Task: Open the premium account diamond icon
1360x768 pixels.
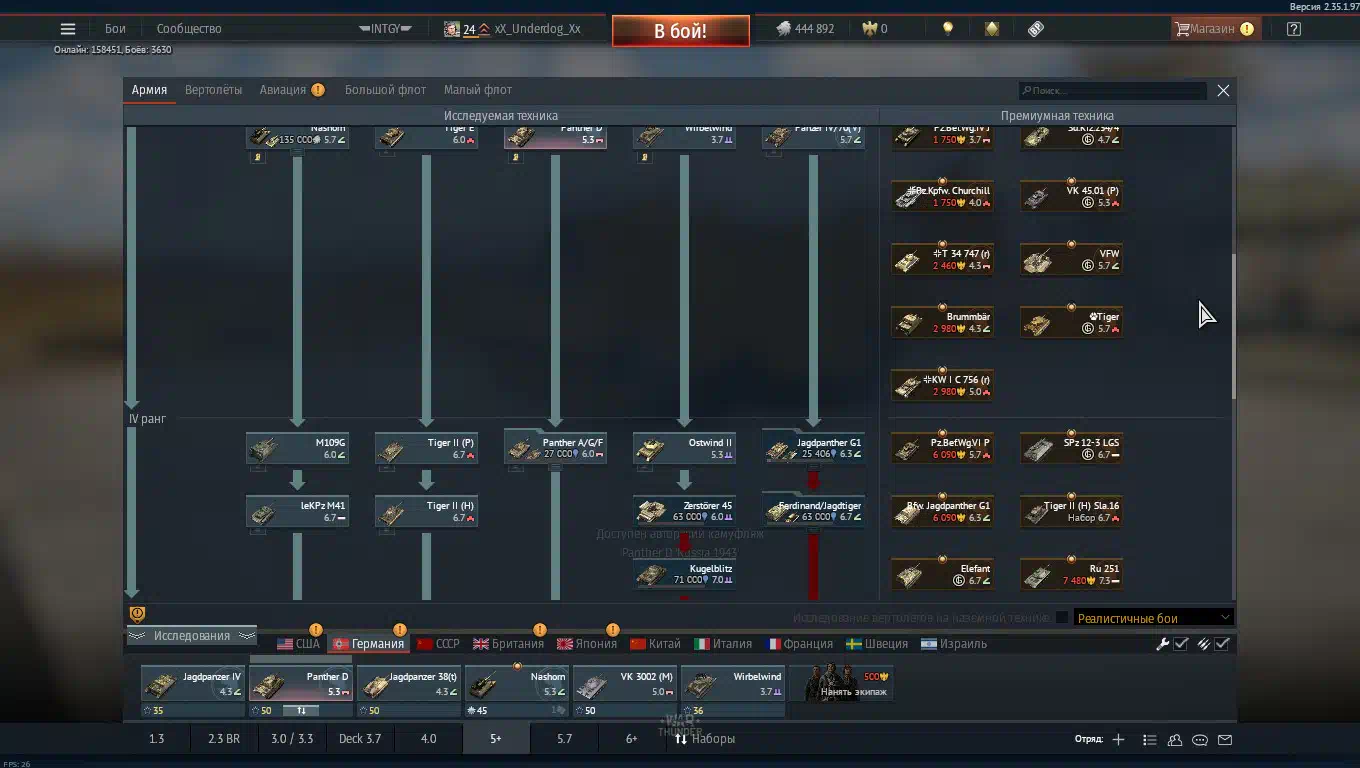Action: [x=991, y=29]
